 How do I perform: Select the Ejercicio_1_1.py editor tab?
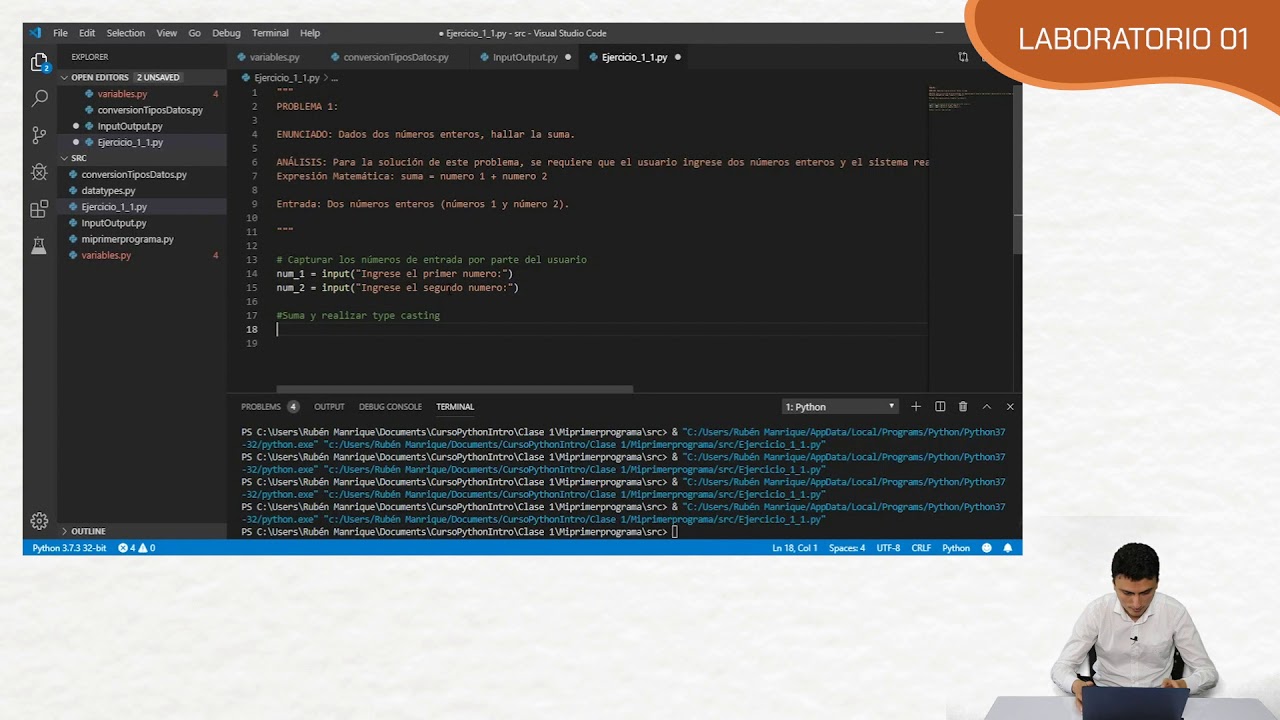pos(634,57)
